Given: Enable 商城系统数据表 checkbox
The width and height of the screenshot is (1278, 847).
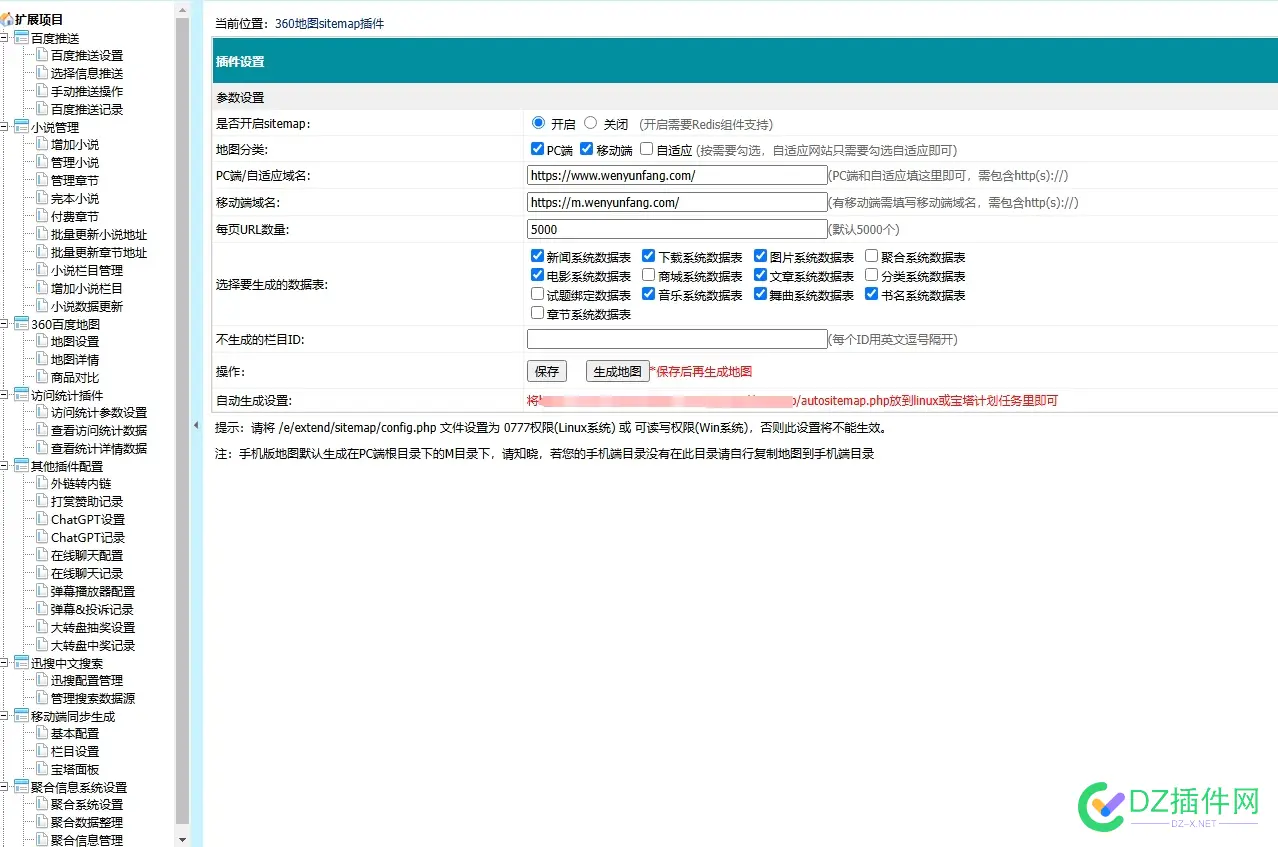Looking at the screenshot, I should tap(649, 275).
